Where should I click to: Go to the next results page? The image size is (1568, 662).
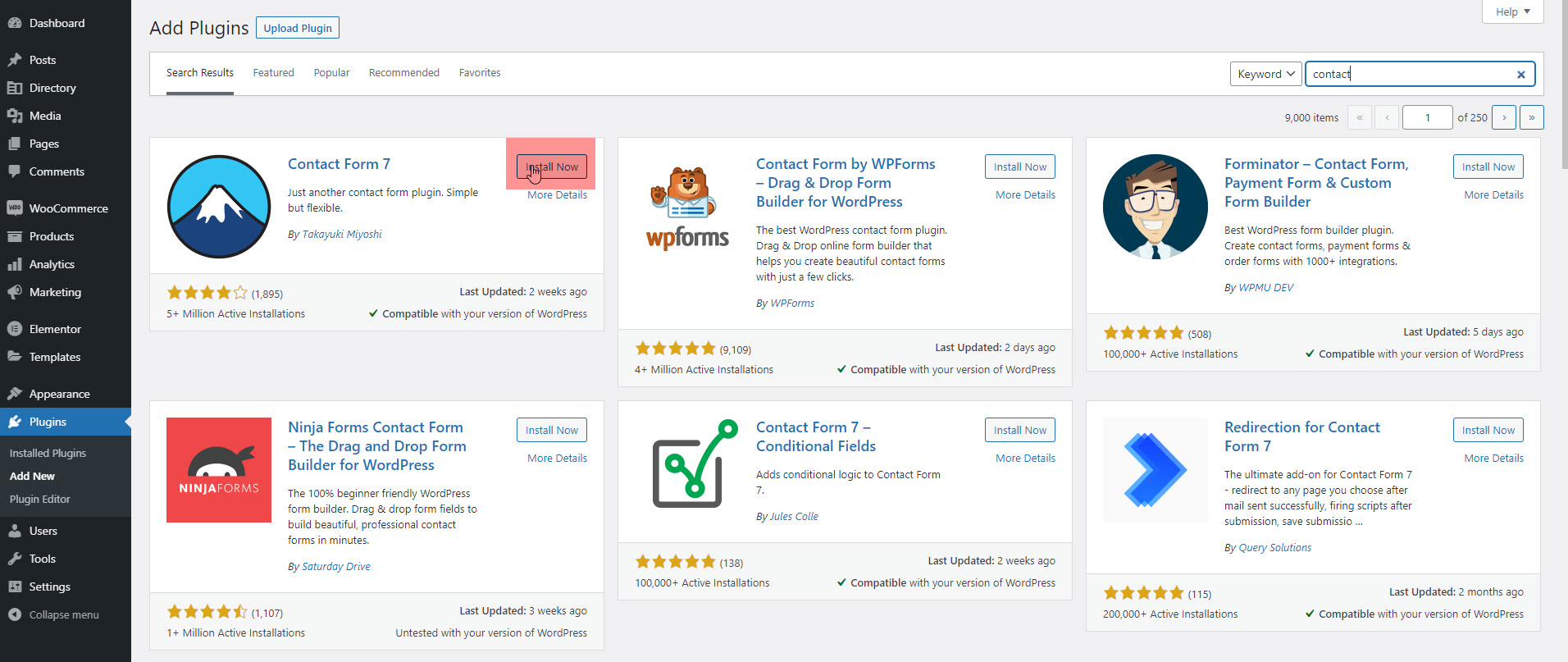click(1504, 117)
